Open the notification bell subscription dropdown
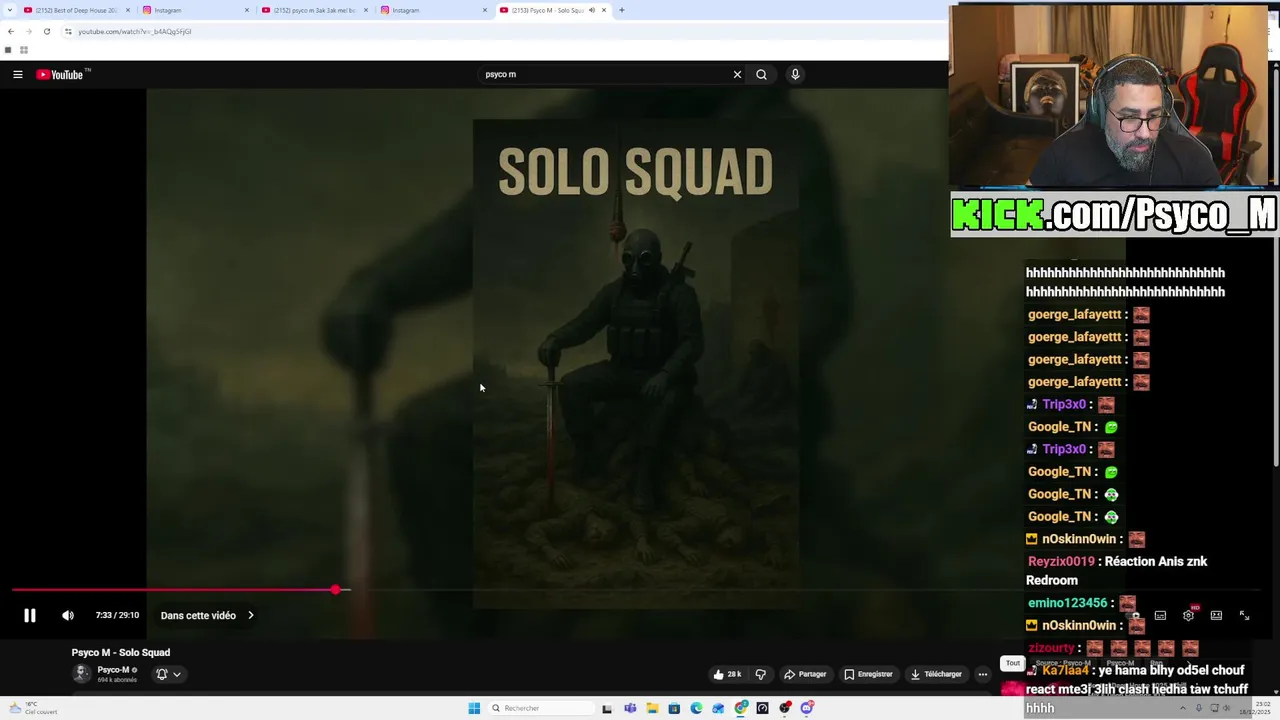The height and width of the screenshot is (720, 1280). 168,674
